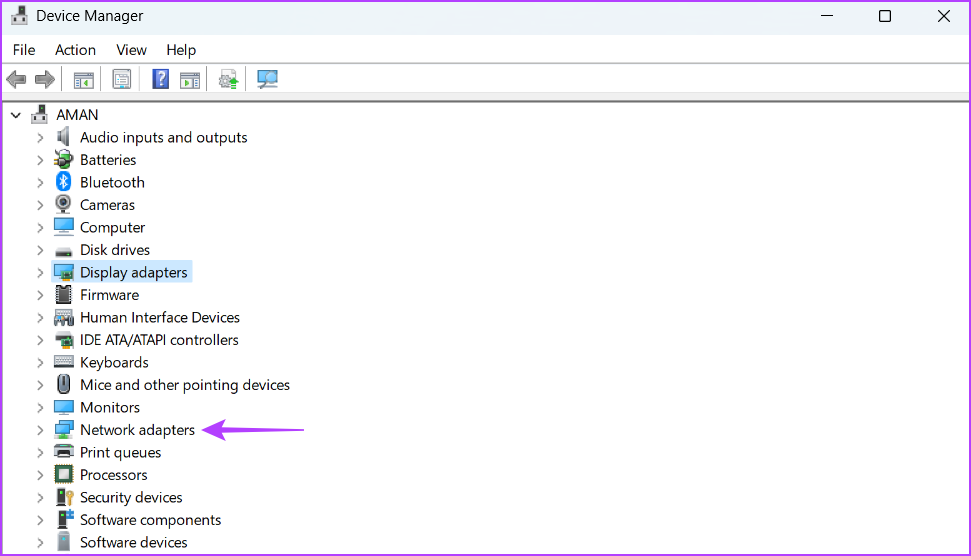Click Scan for hardware changes icon

point(268,79)
